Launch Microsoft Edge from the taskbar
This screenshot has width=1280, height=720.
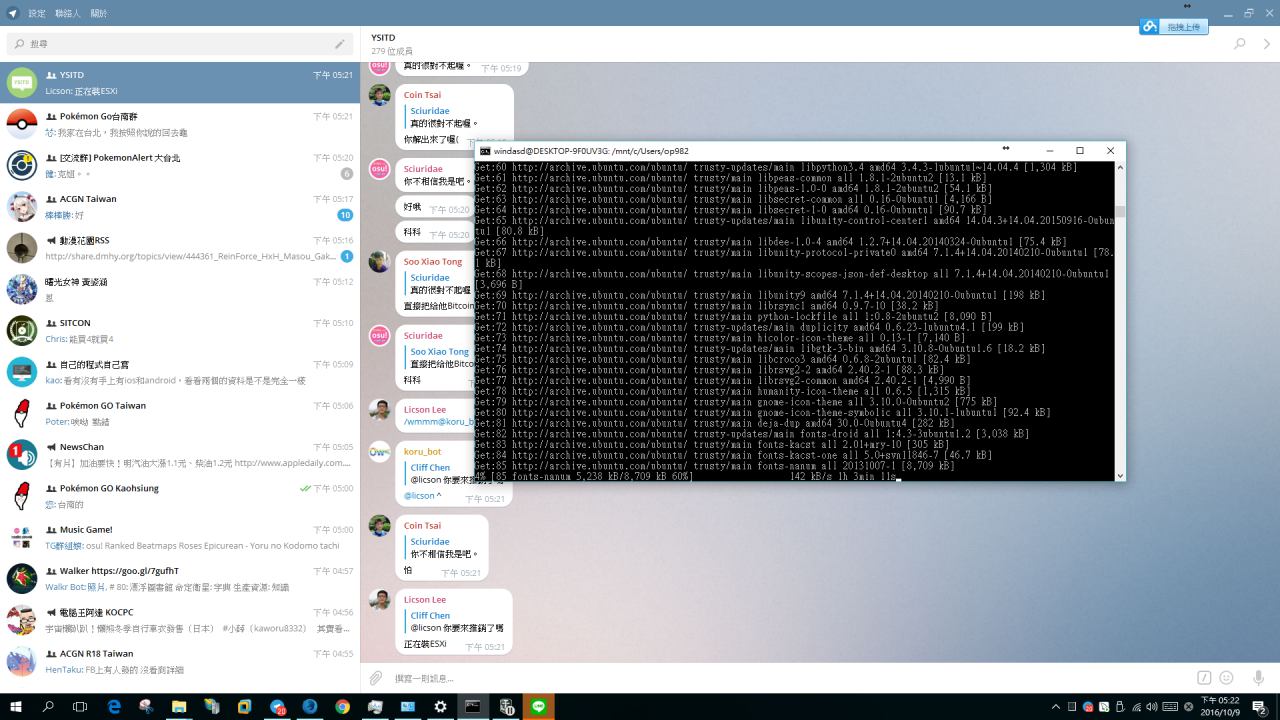tap(114, 706)
